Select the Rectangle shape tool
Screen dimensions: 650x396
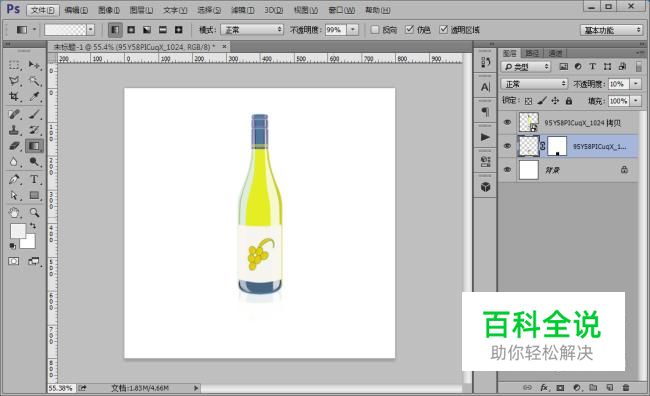pos(34,195)
